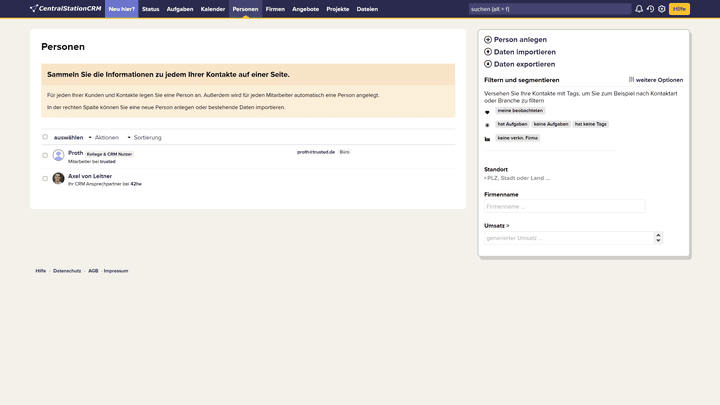Screen dimensions: 720x405
Task: Click the Daten exportieren download icon
Action: pyautogui.click(x=488, y=64)
